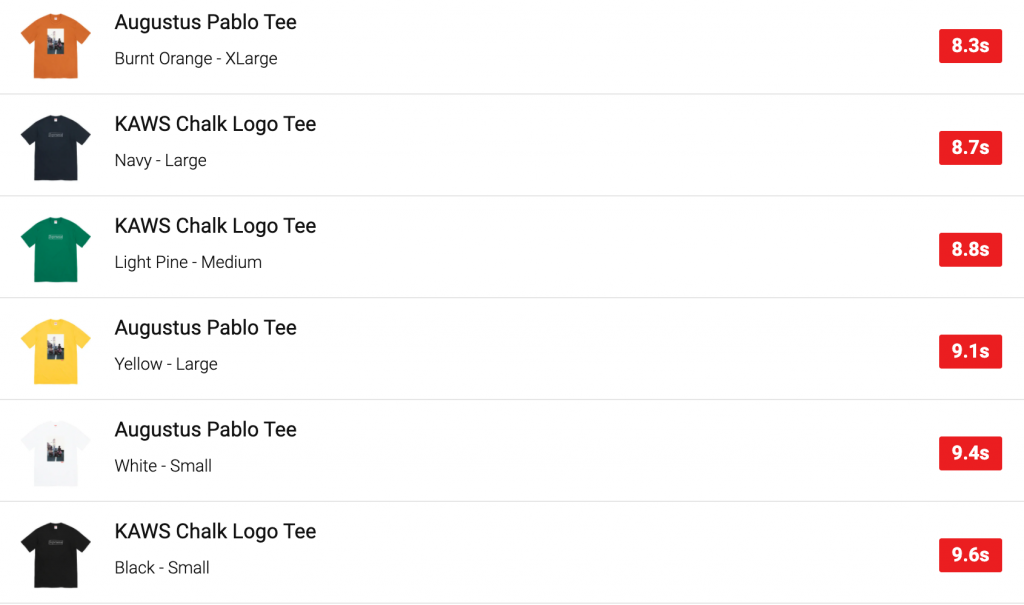The width and height of the screenshot is (1024, 605).
Task: Click the White - Small variant text
Action: 163,466
